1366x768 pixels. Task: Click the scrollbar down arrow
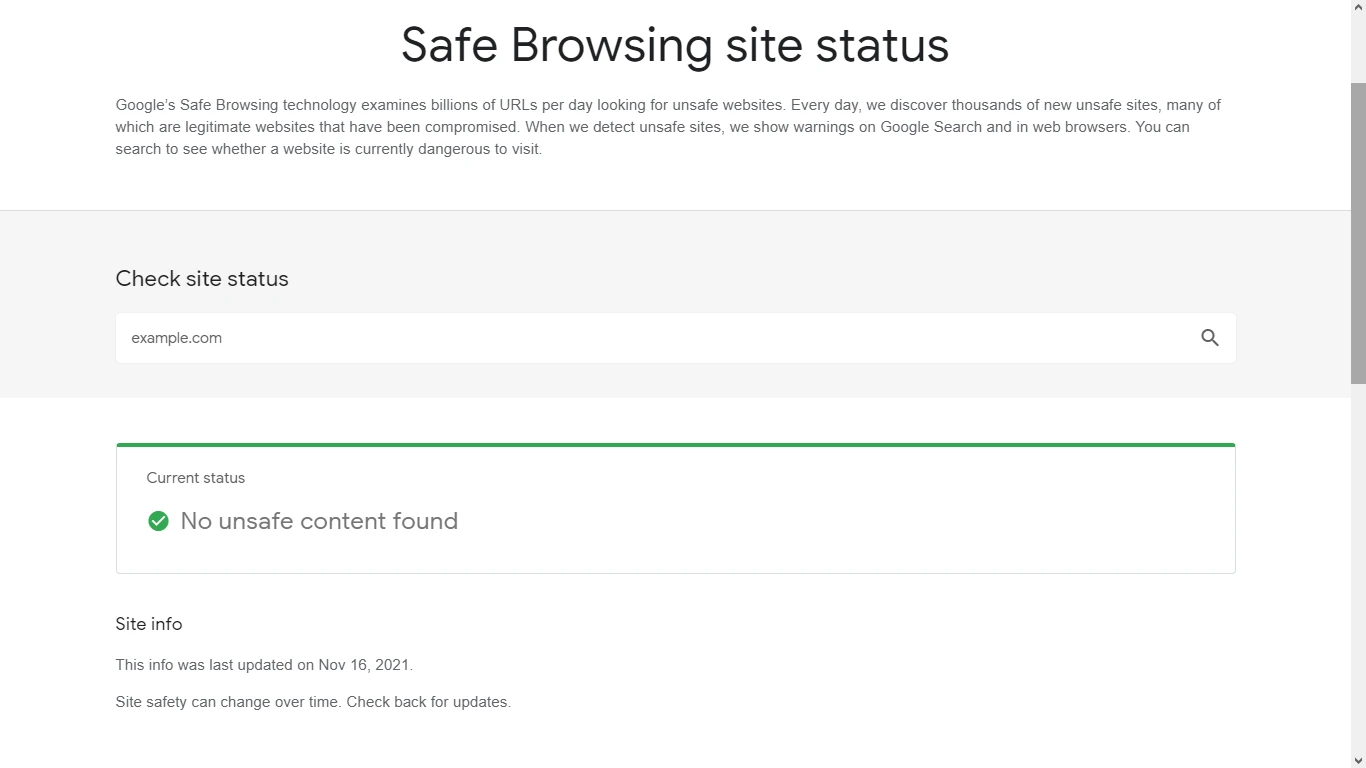pyautogui.click(x=1358, y=760)
